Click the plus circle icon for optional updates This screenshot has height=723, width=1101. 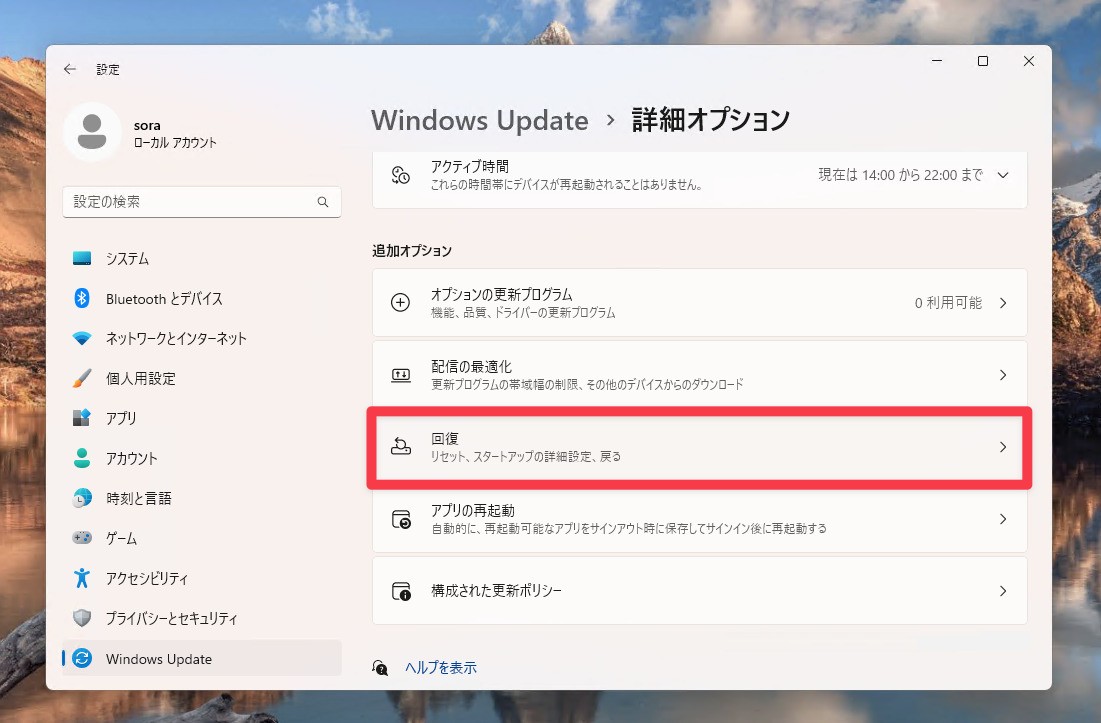[401, 303]
